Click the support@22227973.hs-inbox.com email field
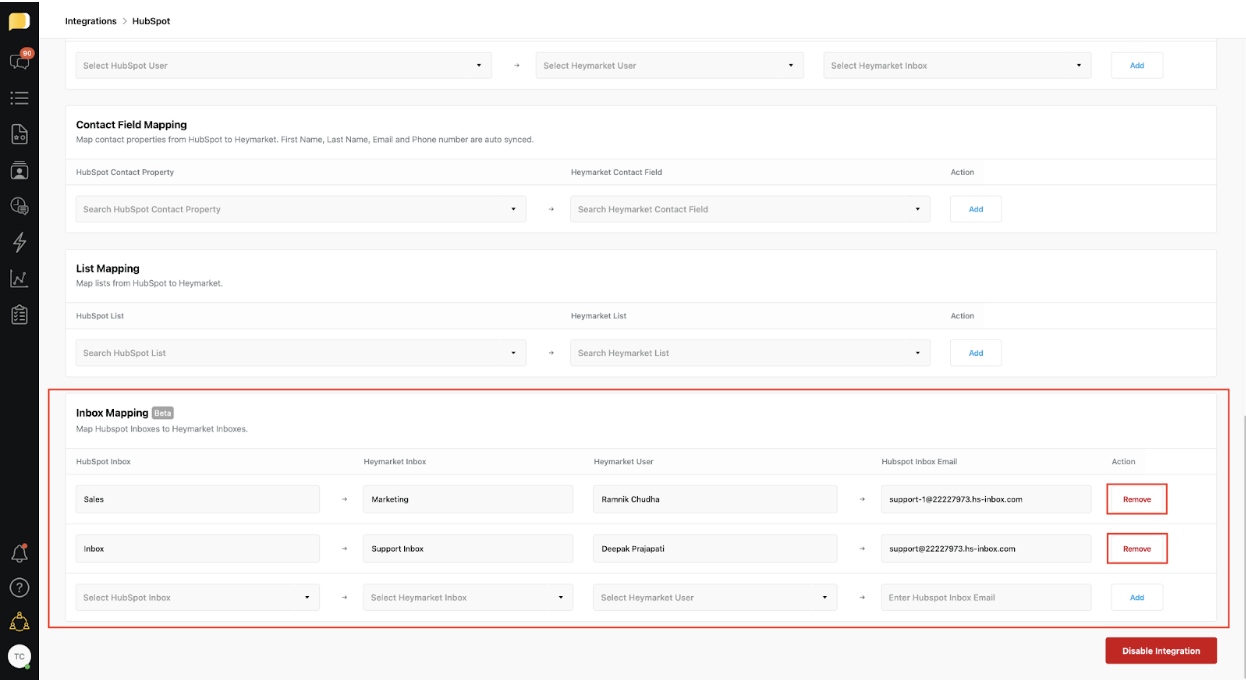The height and width of the screenshot is (680, 1246). pyautogui.click(x=986, y=549)
